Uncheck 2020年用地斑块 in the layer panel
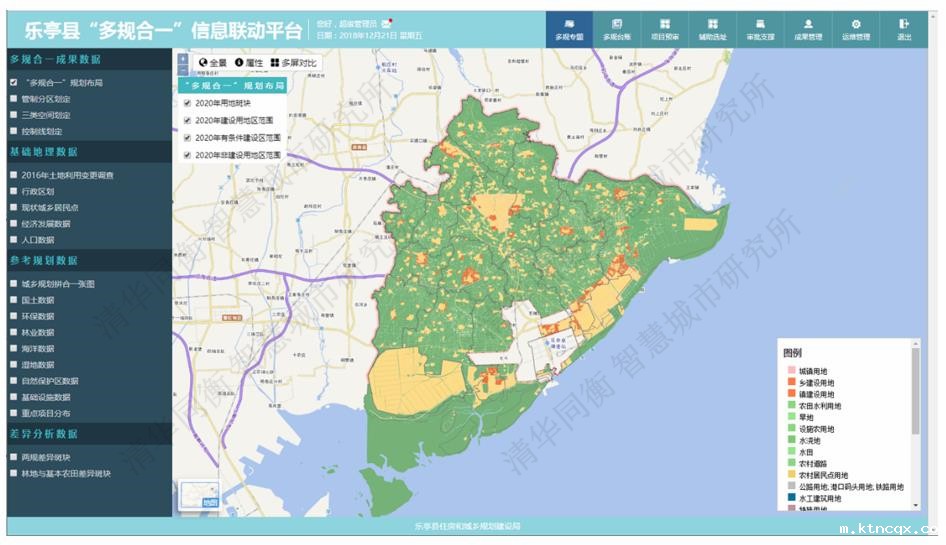 click(187, 103)
